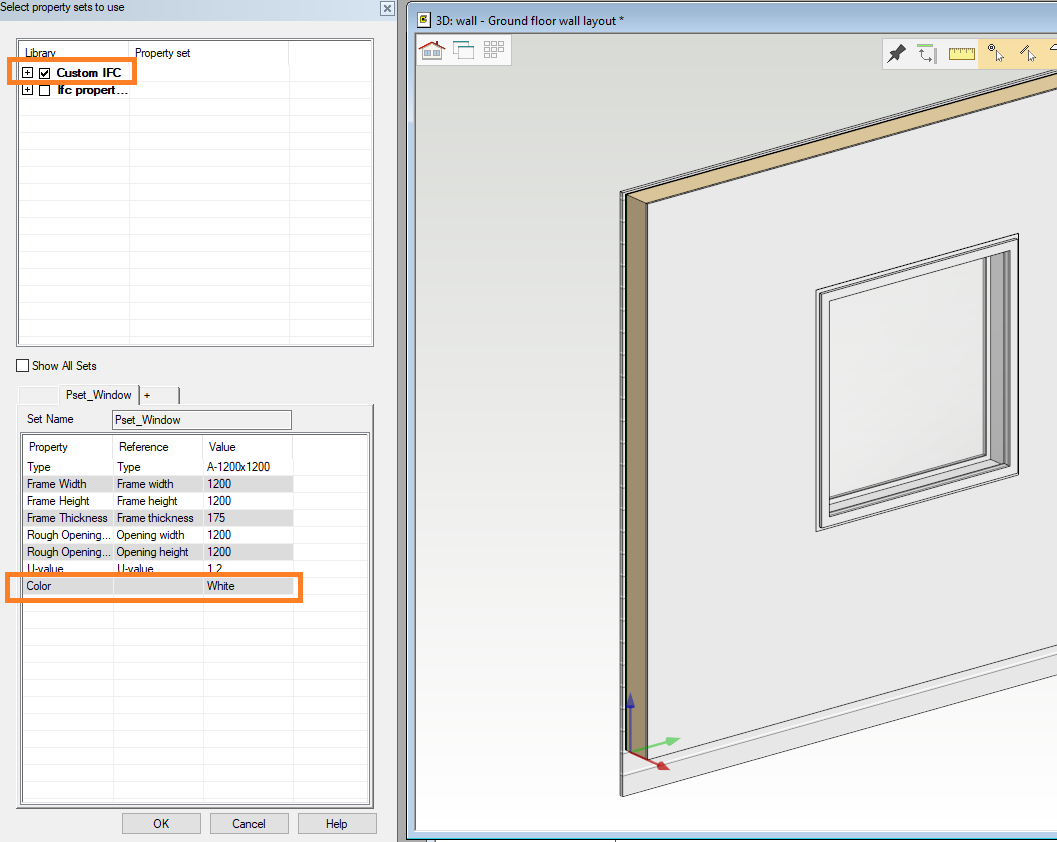Viewport: 1057px width, 842px height.
Task: Click the point snap cursor icon
Action: (994, 54)
